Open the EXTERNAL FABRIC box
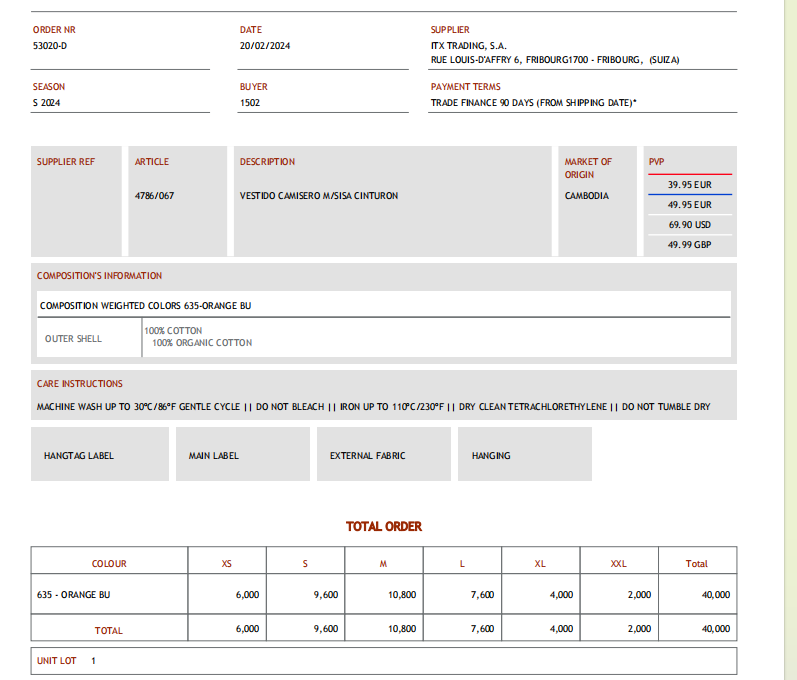797x680 pixels. [x=384, y=455]
